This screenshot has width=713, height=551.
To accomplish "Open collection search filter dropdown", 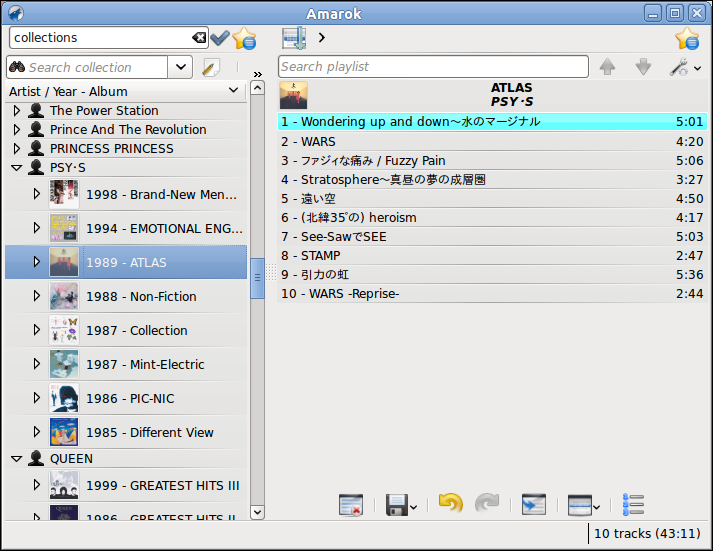I will (x=180, y=67).
